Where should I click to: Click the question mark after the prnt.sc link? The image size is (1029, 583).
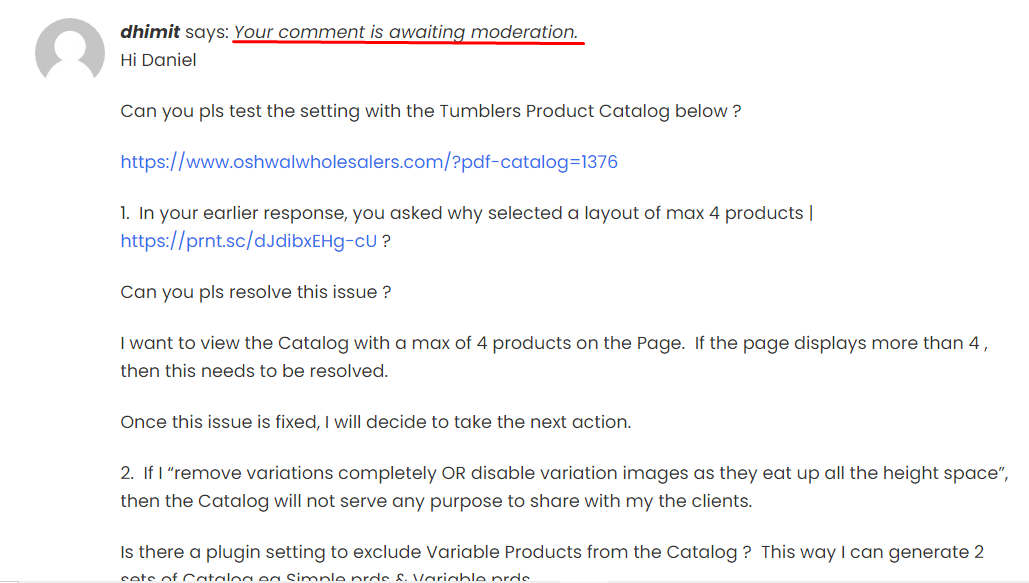pos(387,241)
